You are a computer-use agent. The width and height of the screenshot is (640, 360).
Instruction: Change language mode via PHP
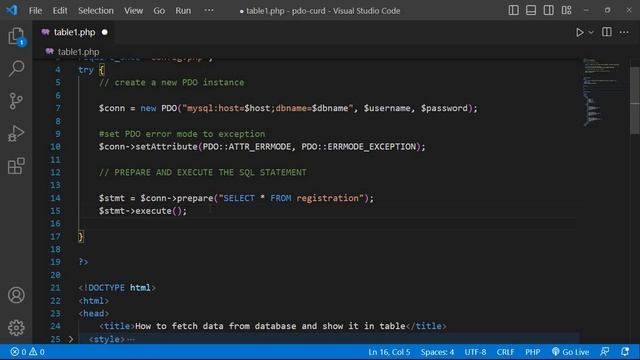tap(533, 352)
